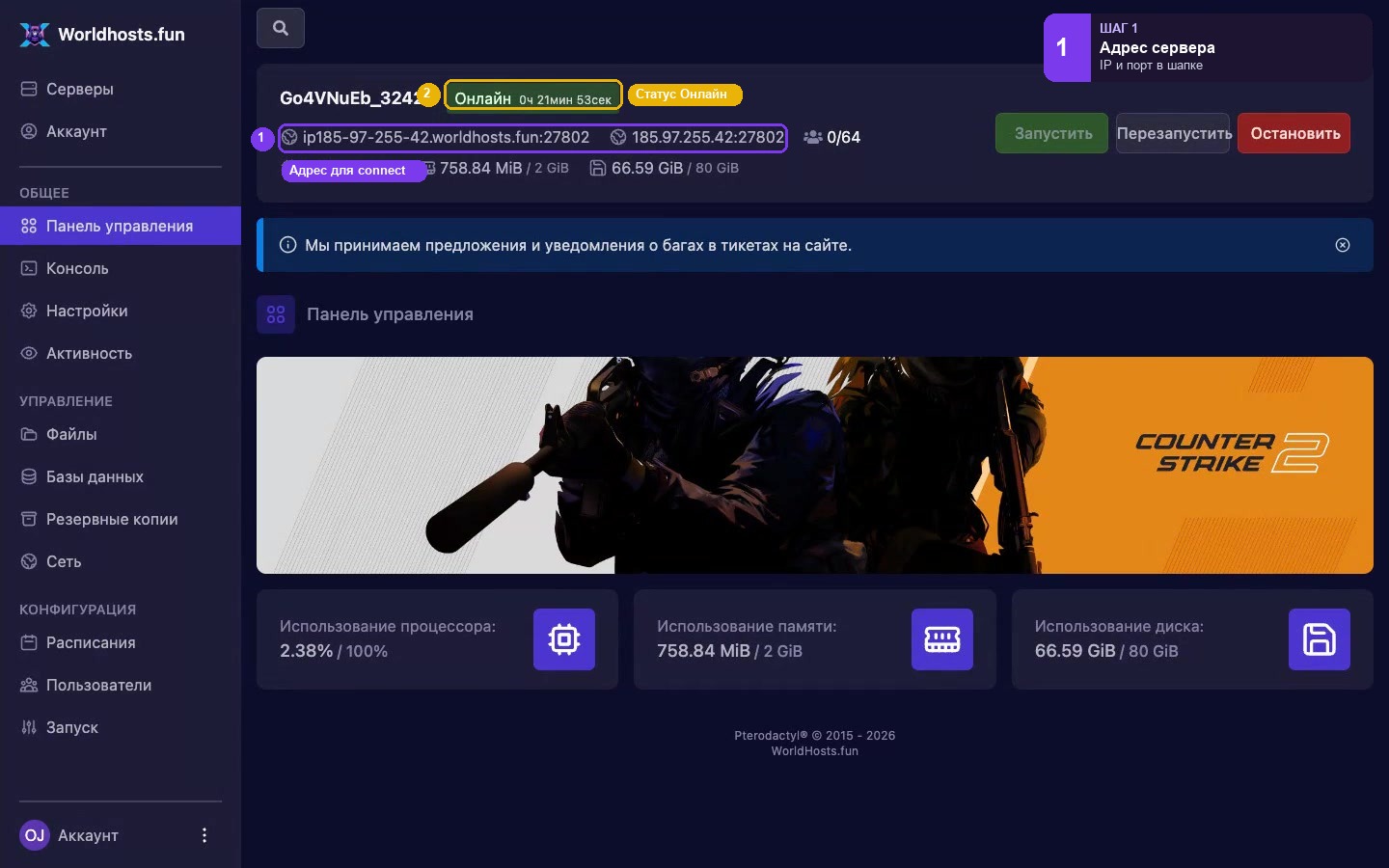Click the Worldhosts.fun logo
The width and height of the screenshot is (1389, 868).
[102, 35]
